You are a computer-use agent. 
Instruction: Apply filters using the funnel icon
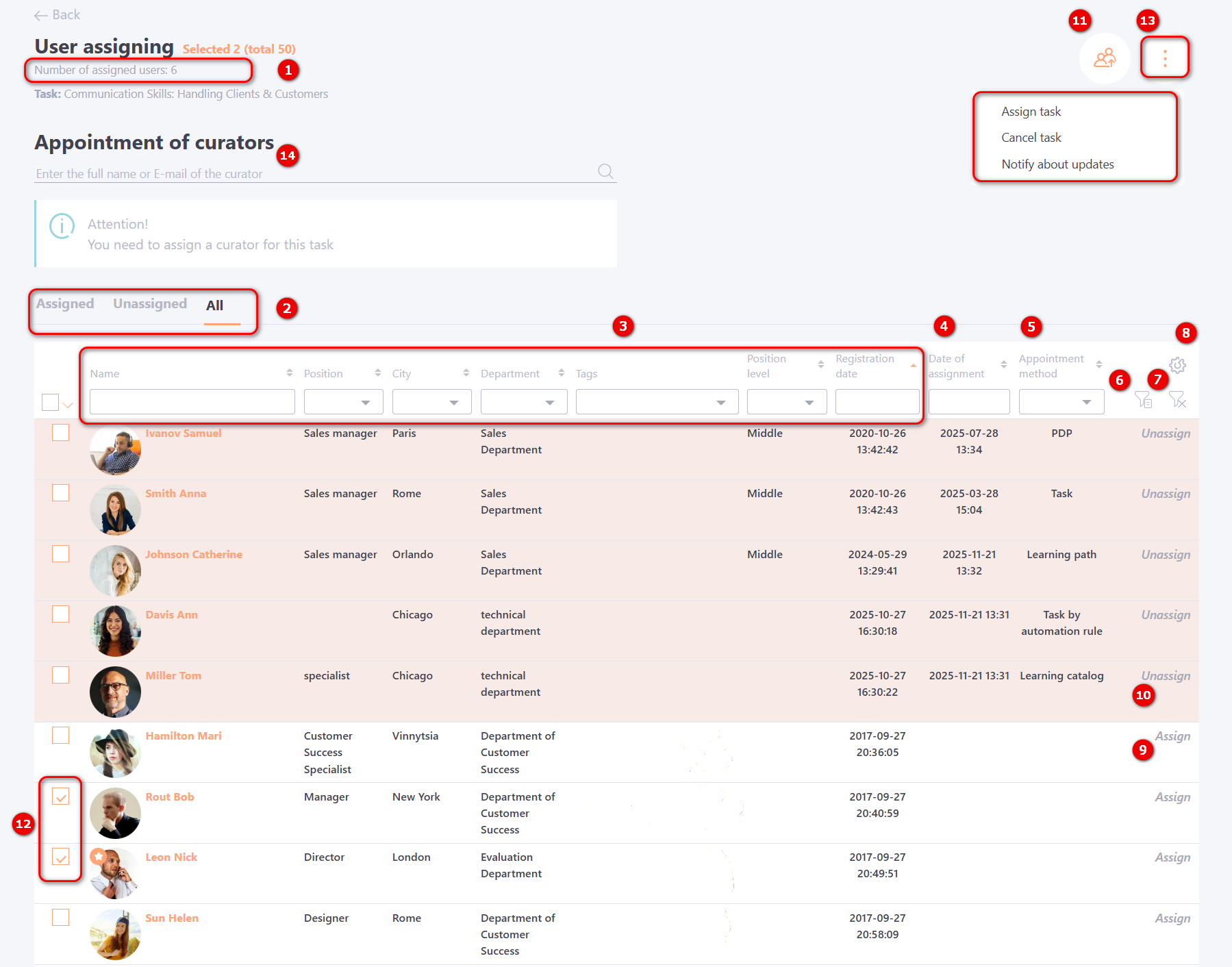[1142, 399]
